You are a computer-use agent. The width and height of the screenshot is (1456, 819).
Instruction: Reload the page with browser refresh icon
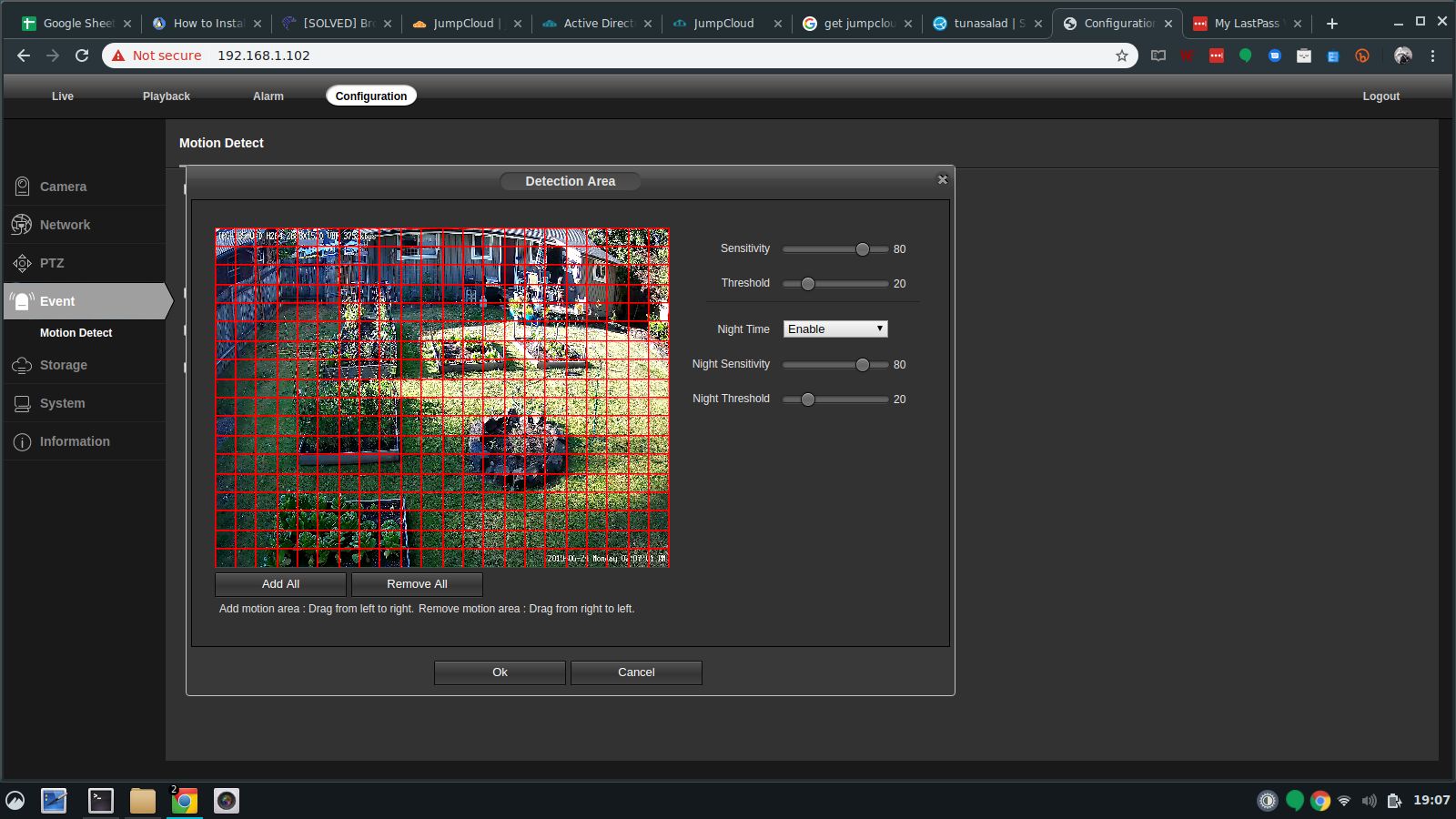[82, 56]
